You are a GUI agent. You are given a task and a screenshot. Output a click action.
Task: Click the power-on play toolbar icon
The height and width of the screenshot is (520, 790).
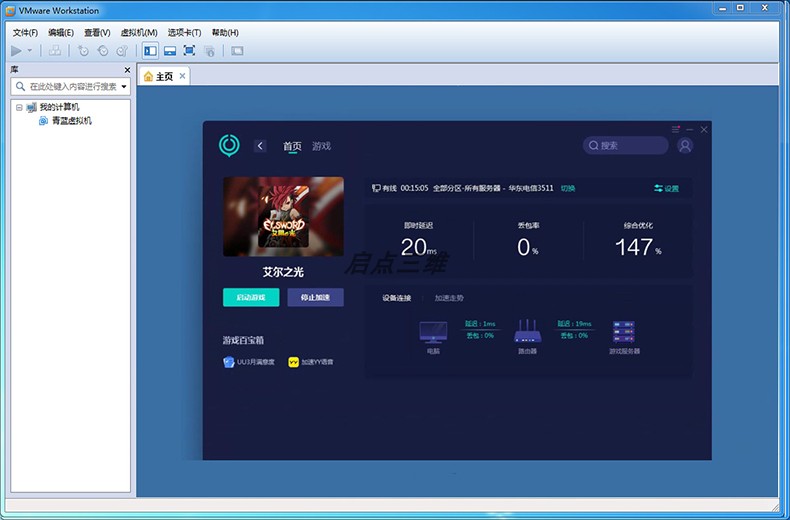16,51
